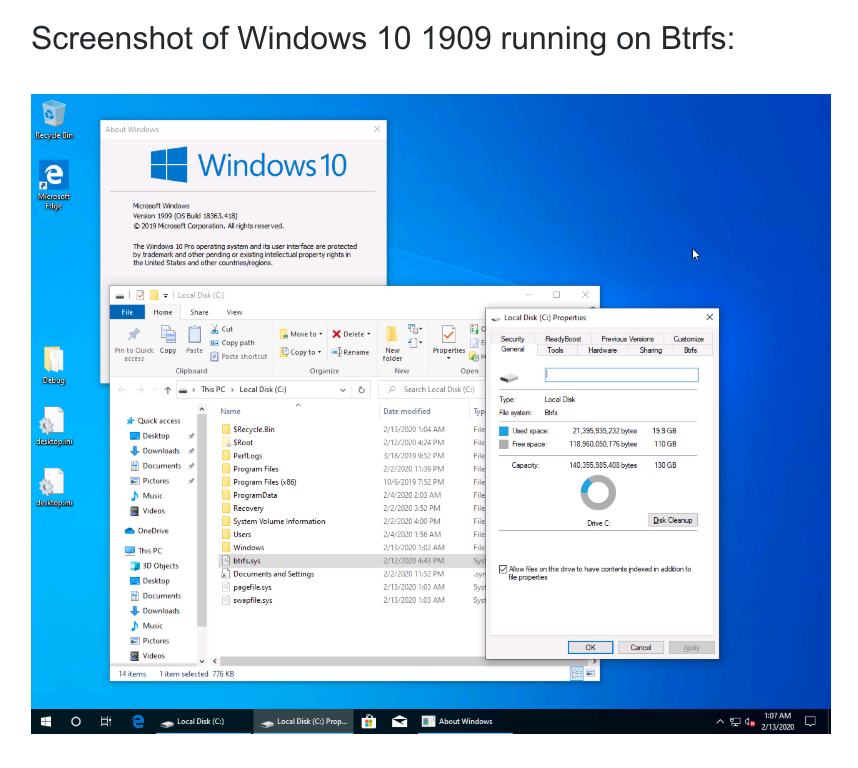Open the Recycle Bin desktop icon

click(x=54, y=119)
